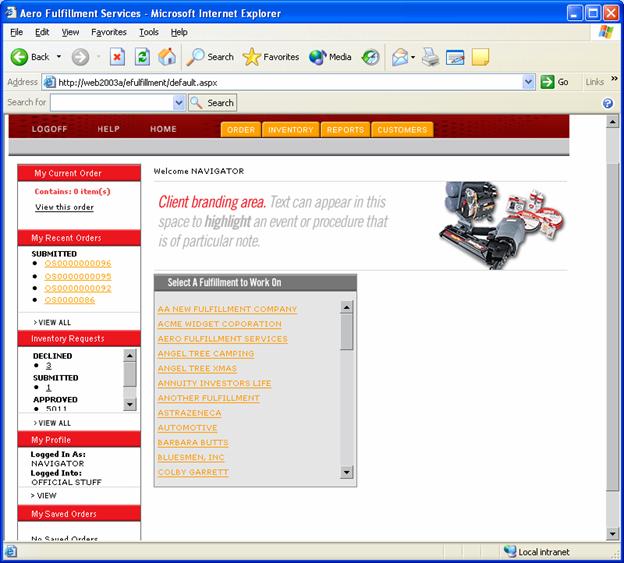Open the Tools menu
Screen dimensions: 624x563
149,32
